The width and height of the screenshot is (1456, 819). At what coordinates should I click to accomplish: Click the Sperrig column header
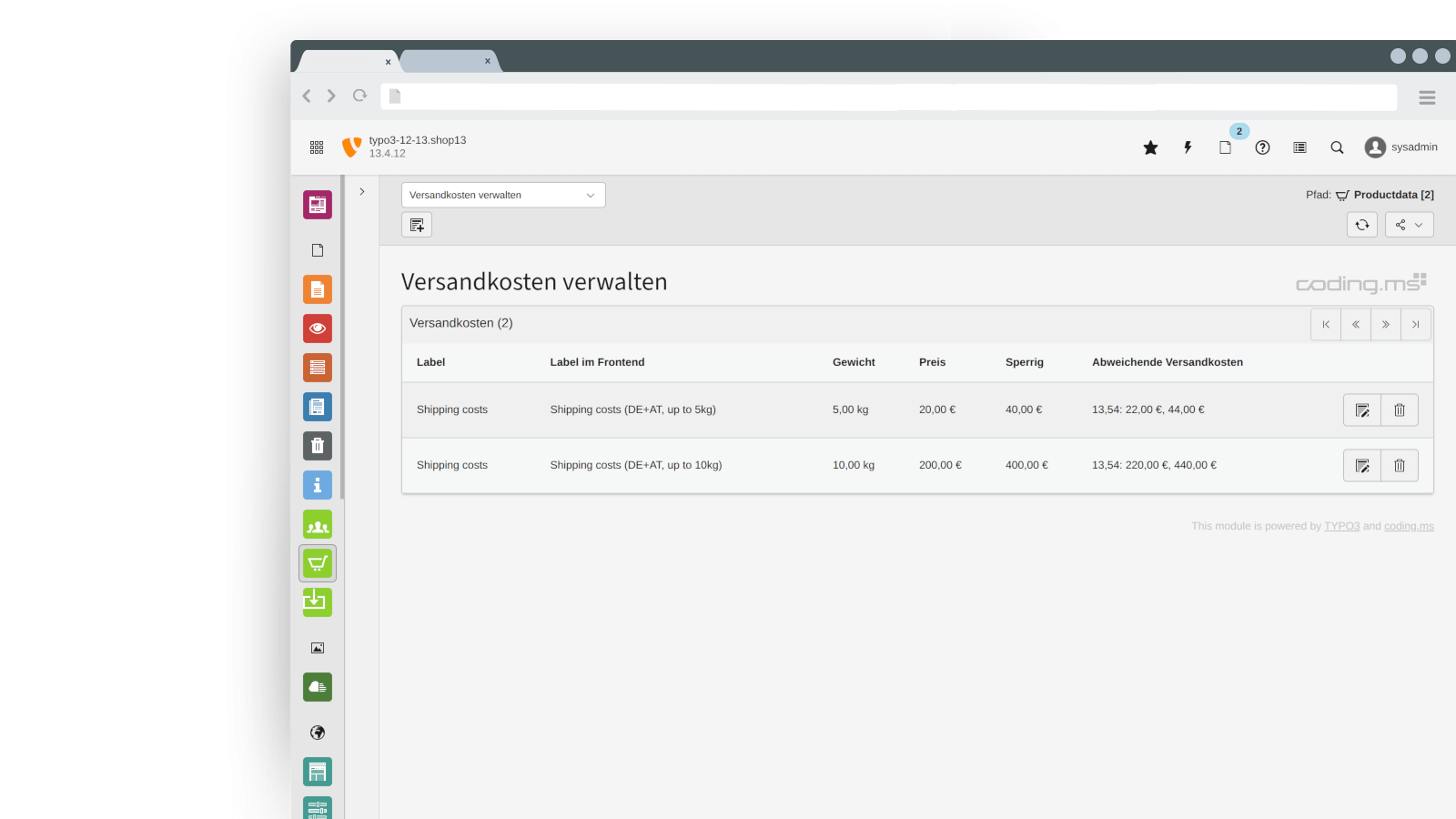[x=1025, y=362]
